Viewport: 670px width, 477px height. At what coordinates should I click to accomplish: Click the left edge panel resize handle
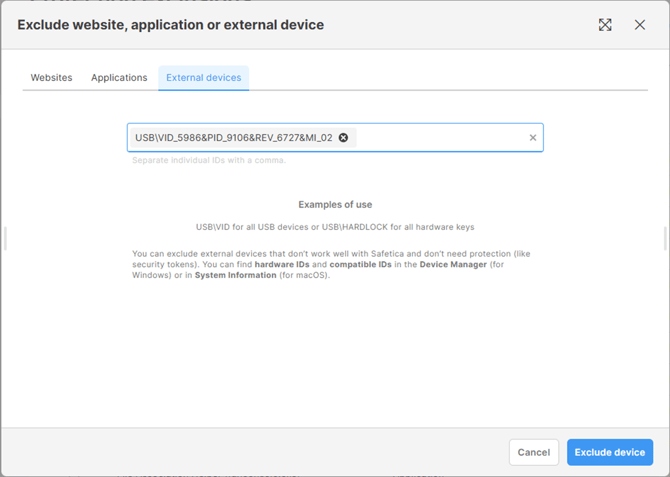point(5,238)
